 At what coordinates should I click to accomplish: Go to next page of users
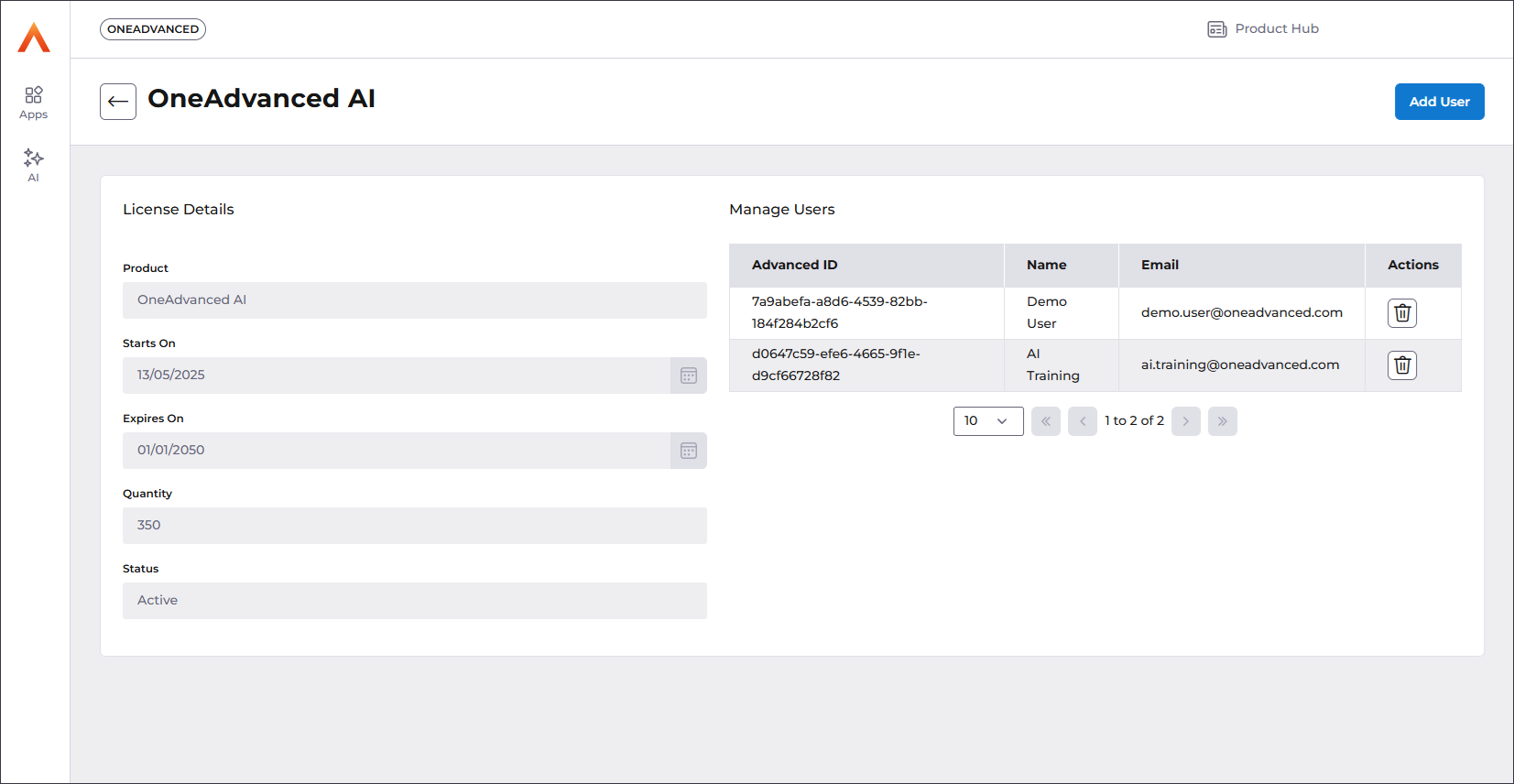(x=1186, y=421)
